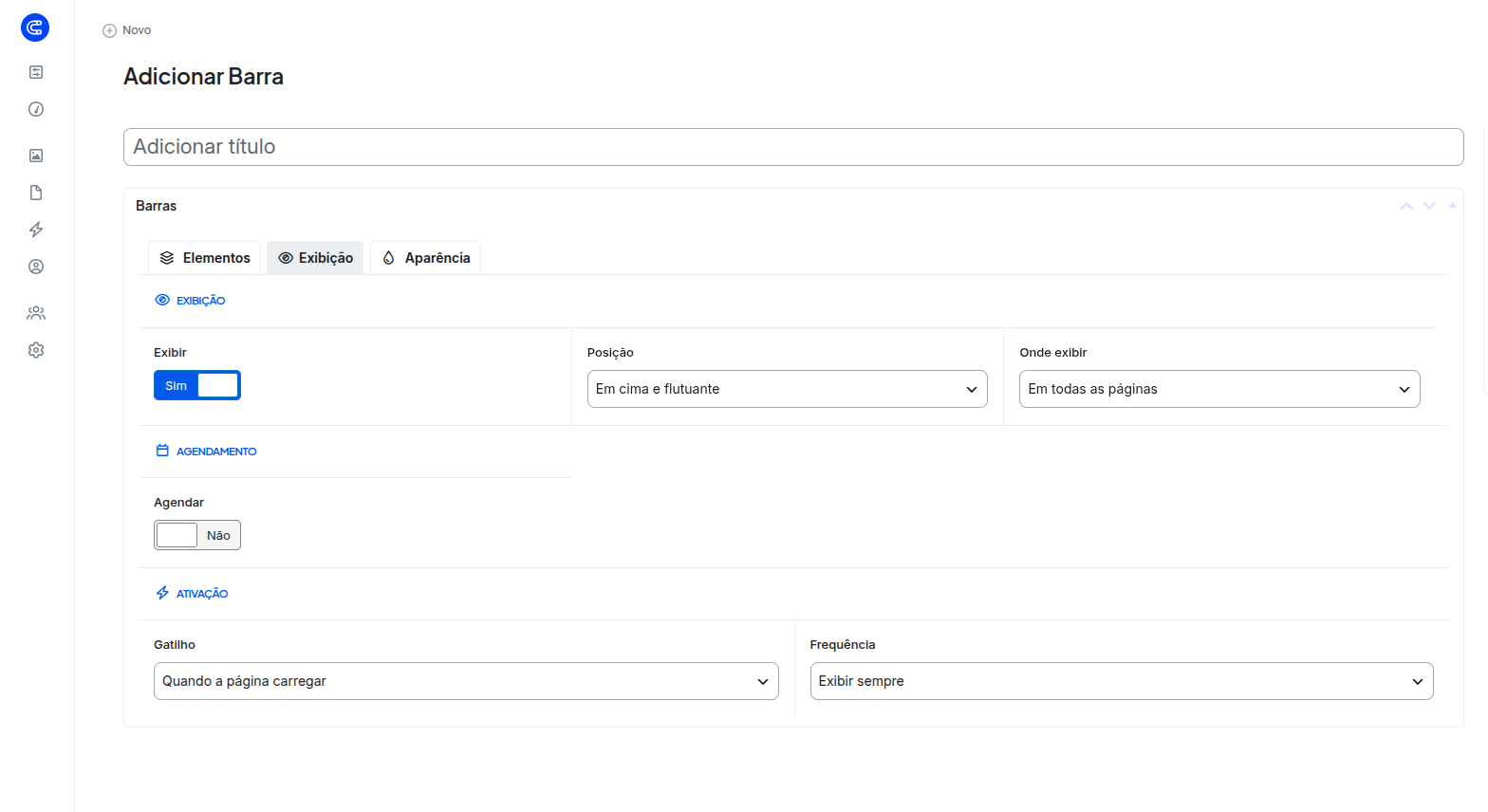1488x812 pixels.
Task: Click the blue app logo icon
Action: (35, 28)
